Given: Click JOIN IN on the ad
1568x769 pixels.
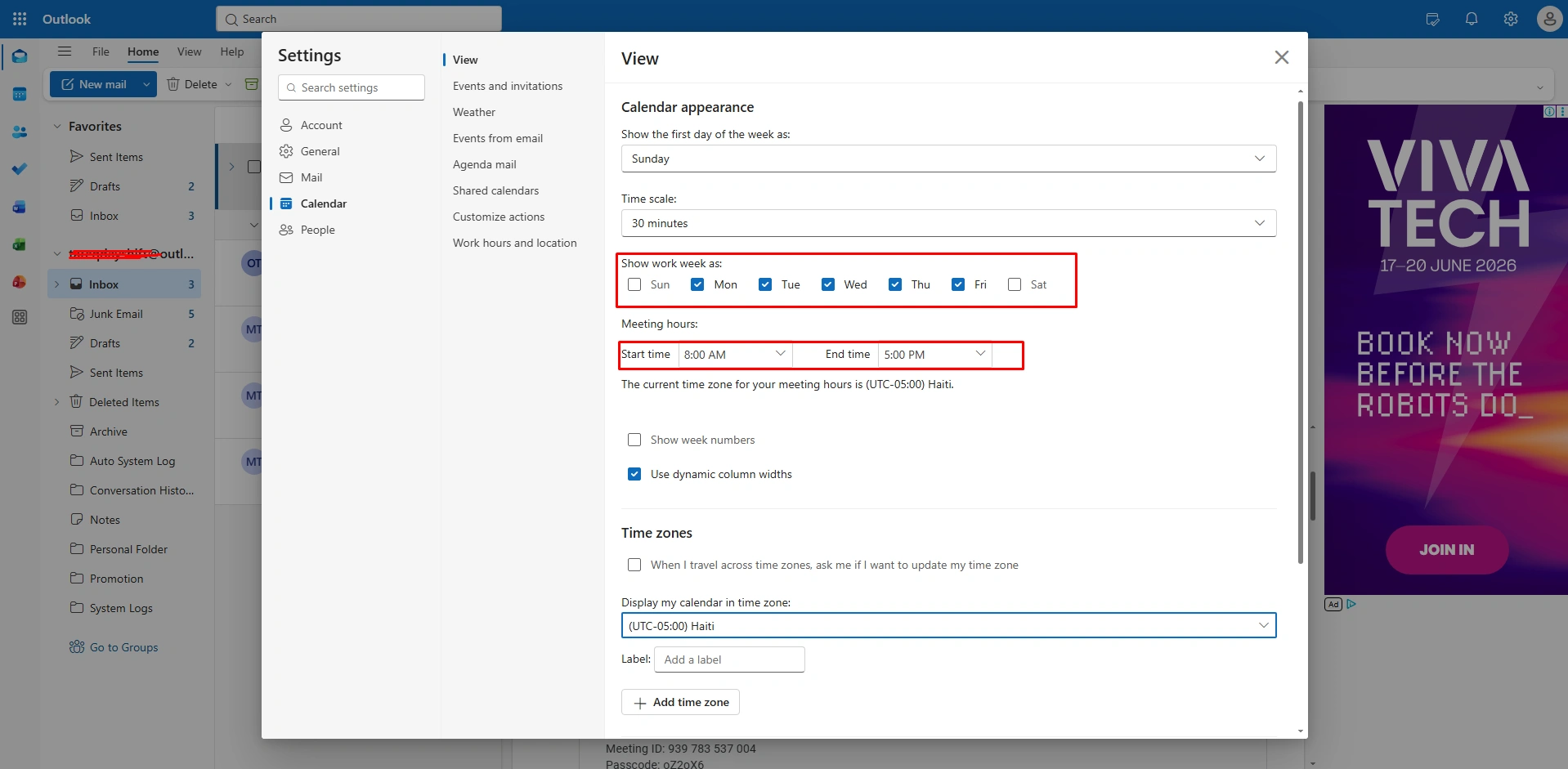Looking at the screenshot, I should (1447, 550).
